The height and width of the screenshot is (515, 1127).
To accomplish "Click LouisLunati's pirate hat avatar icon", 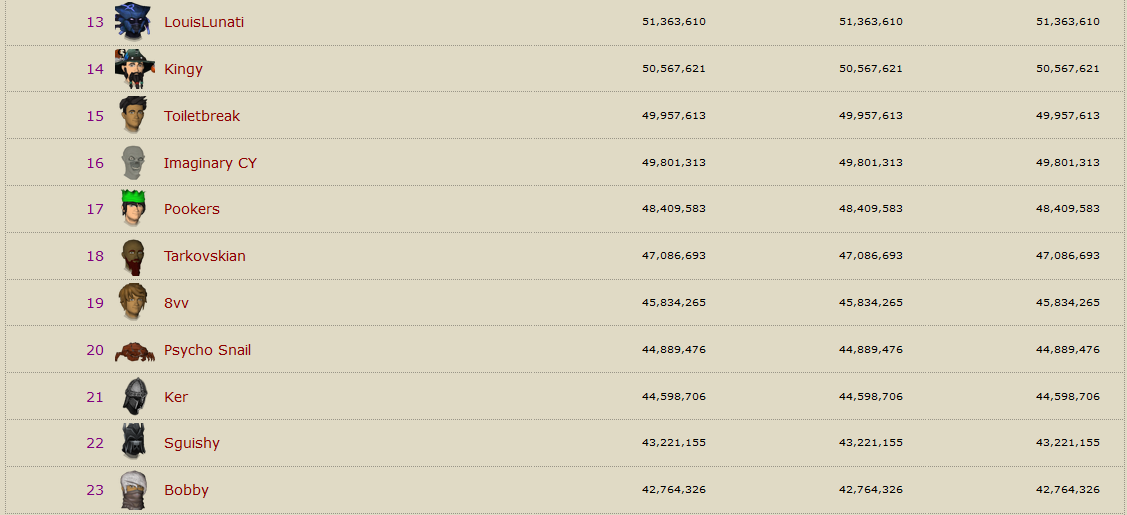I will pos(133,21).
